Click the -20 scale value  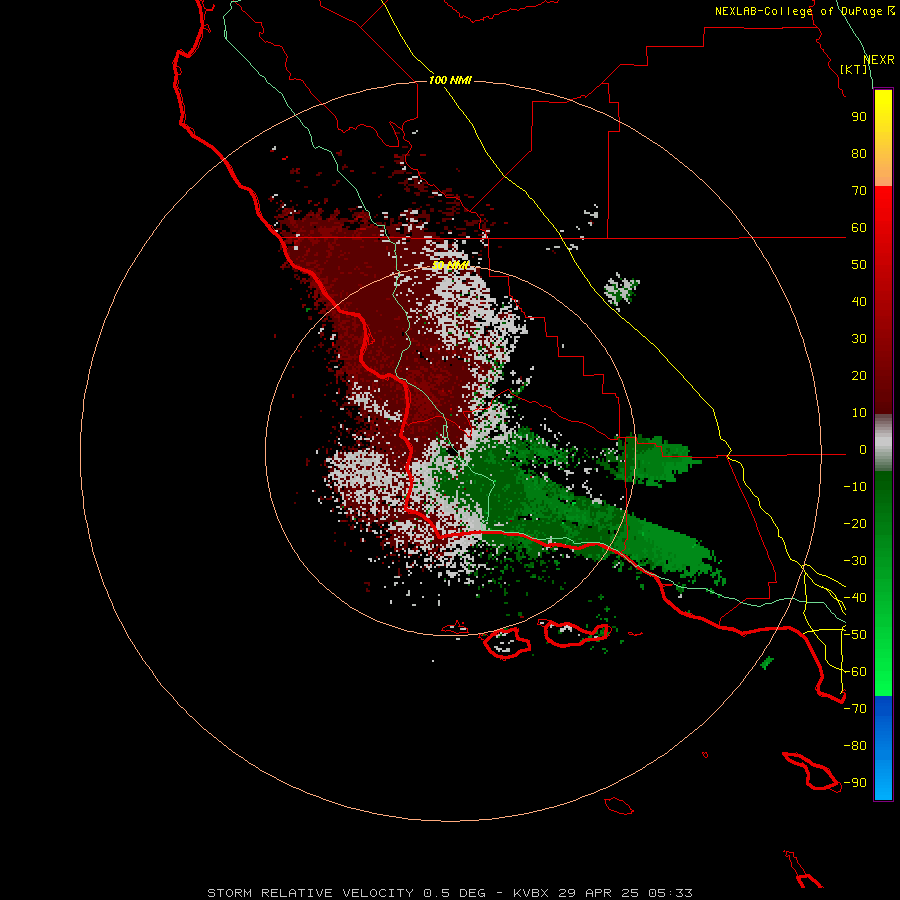pyautogui.click(x=855, y=524)
